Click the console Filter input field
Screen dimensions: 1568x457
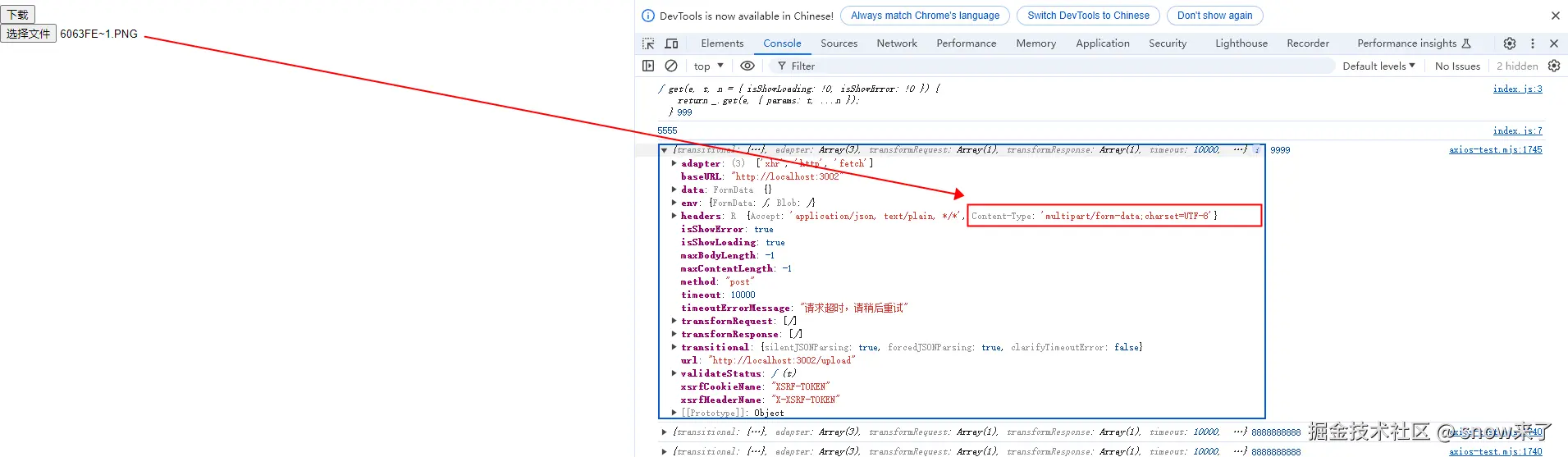[x=1050, y=66]
